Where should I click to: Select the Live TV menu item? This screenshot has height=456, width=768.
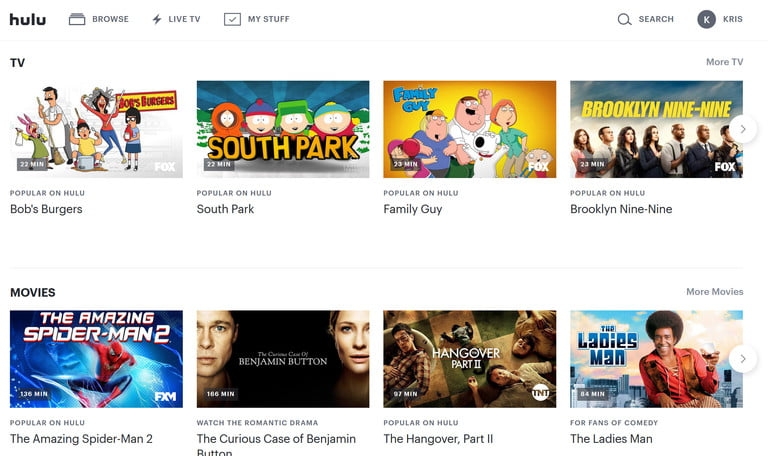184,19
